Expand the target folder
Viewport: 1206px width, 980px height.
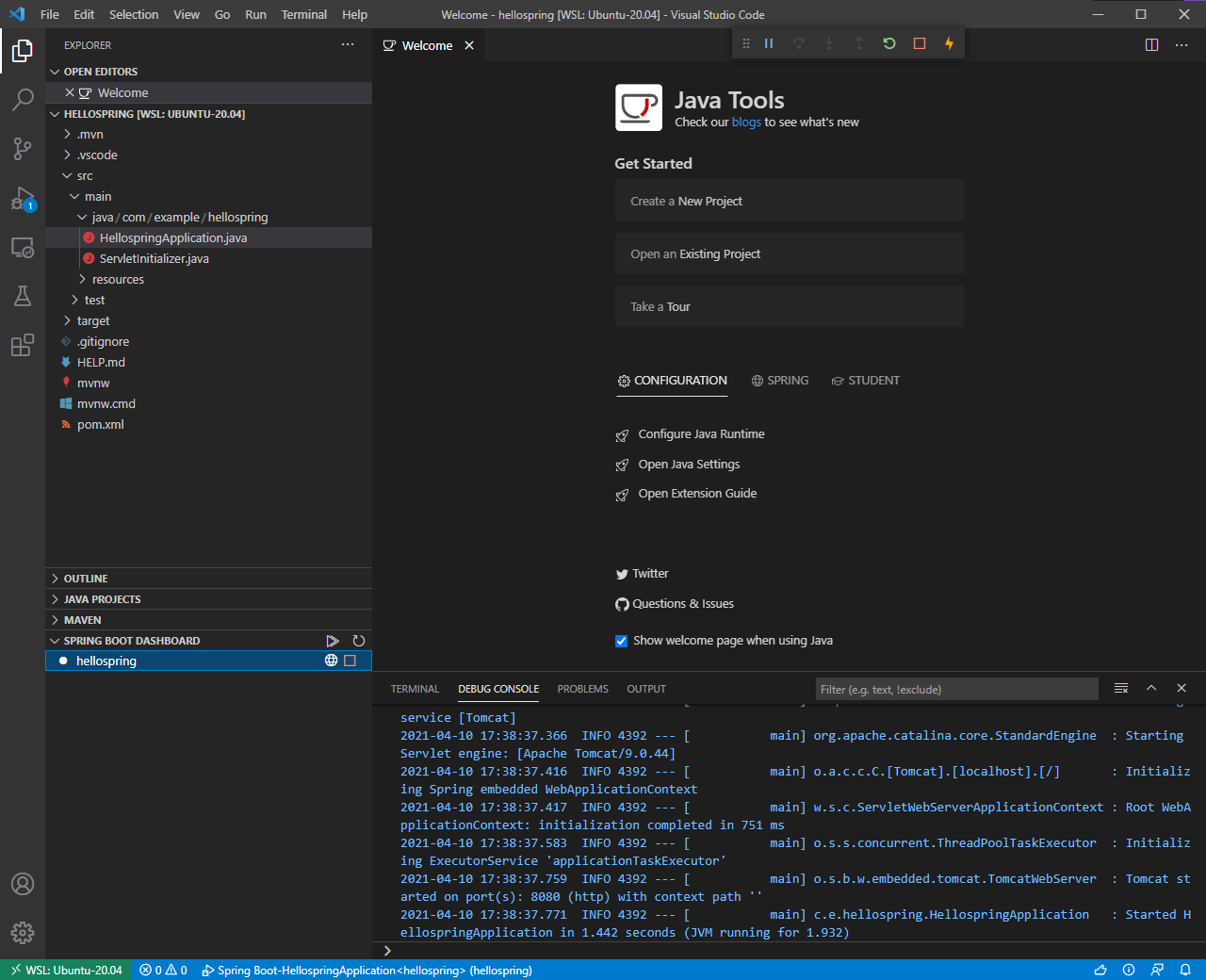pos(93,320)
